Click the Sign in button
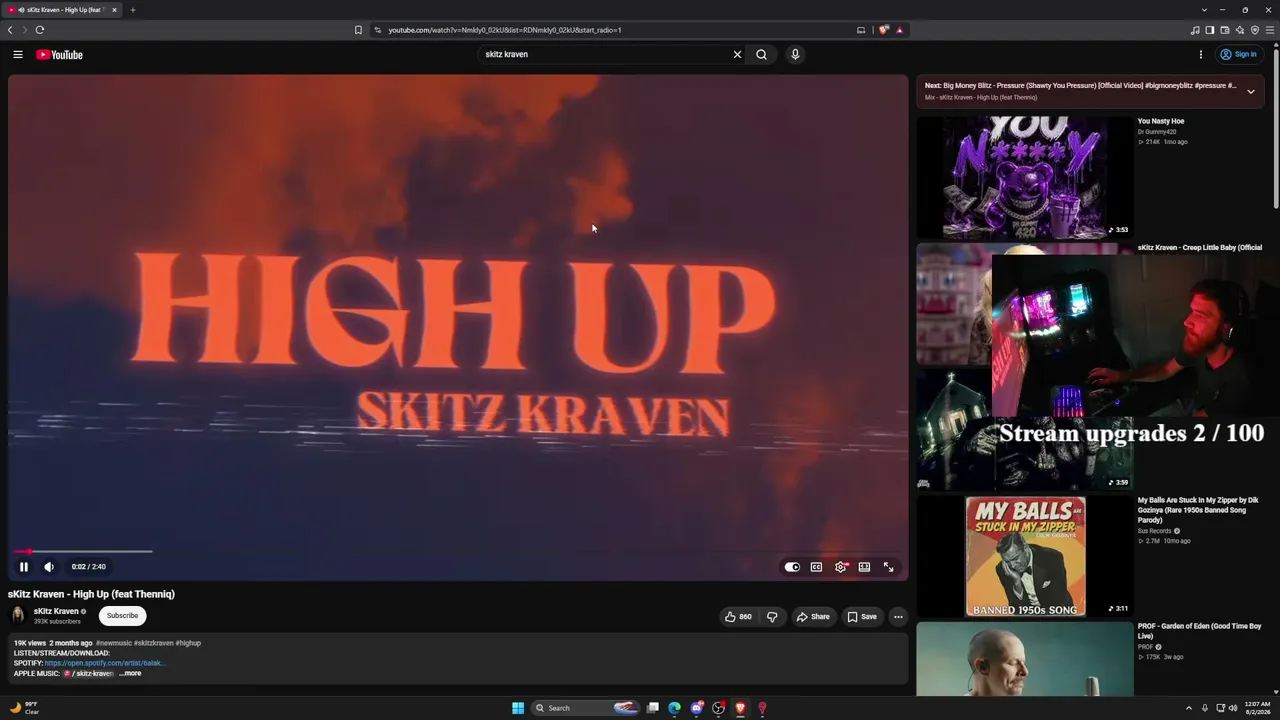The width and height of the screenshot is (1280, 720). (1238, 55)
